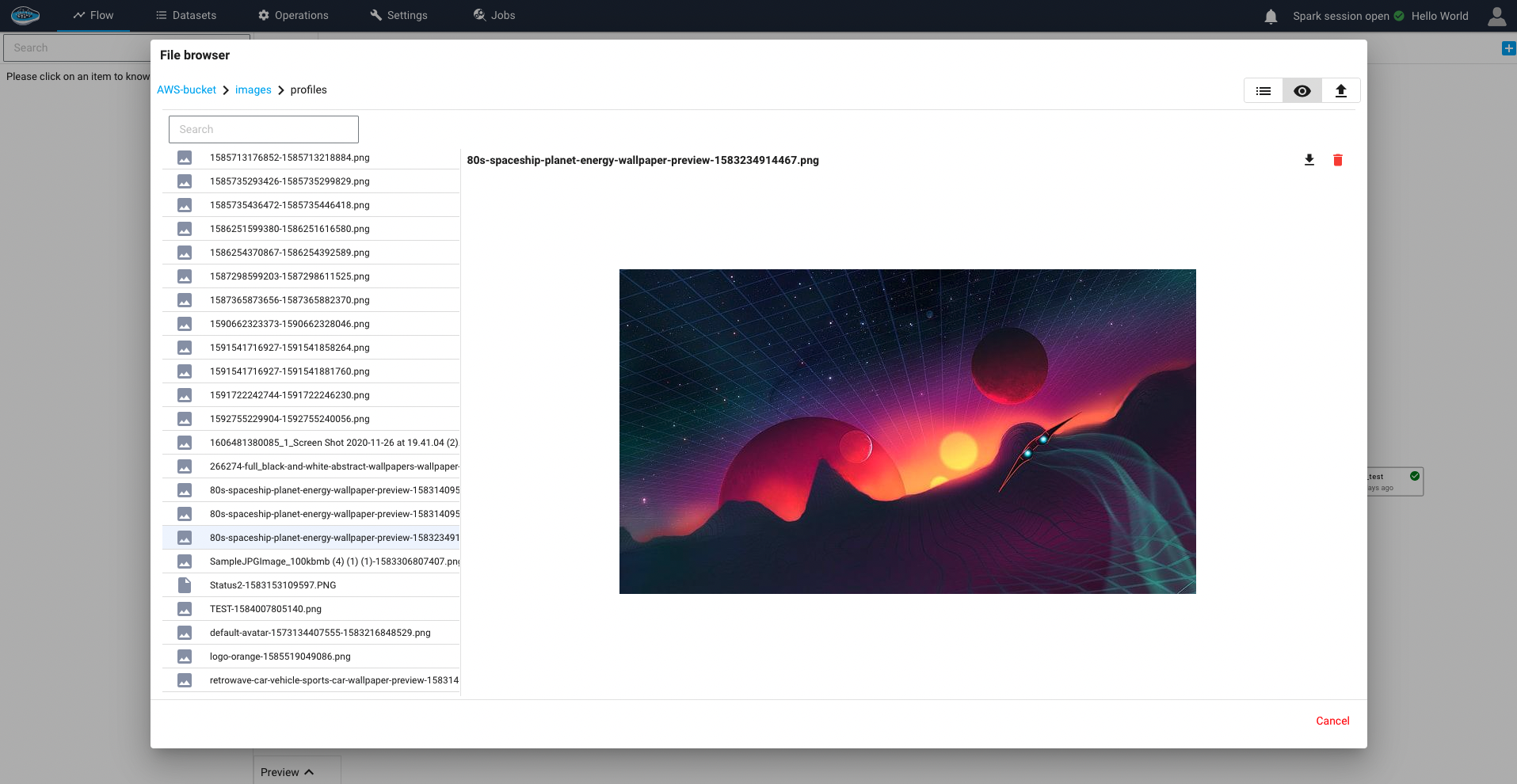Go to images folder breadcrumb
1517x784 pixels.
pyautogui.click(x=253, y=90)
